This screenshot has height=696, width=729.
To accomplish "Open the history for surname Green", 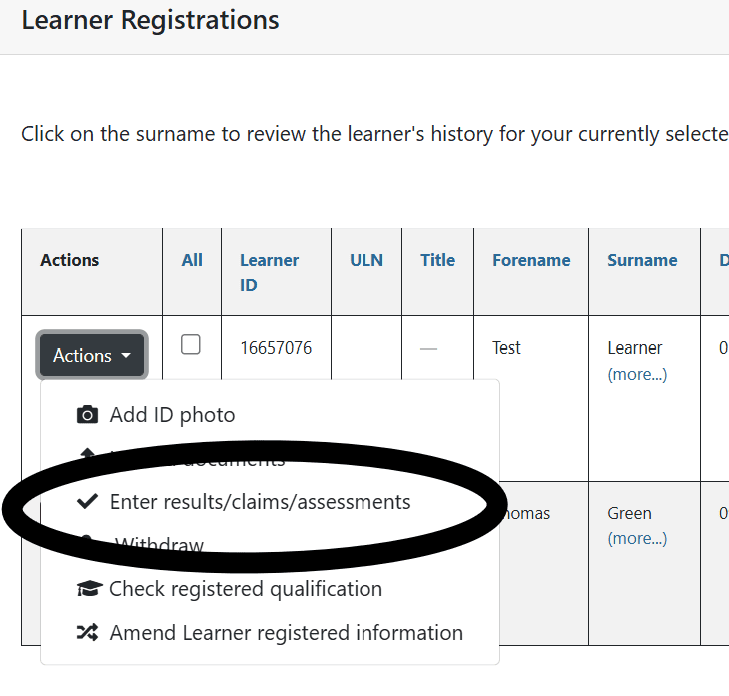I will 629,513.
